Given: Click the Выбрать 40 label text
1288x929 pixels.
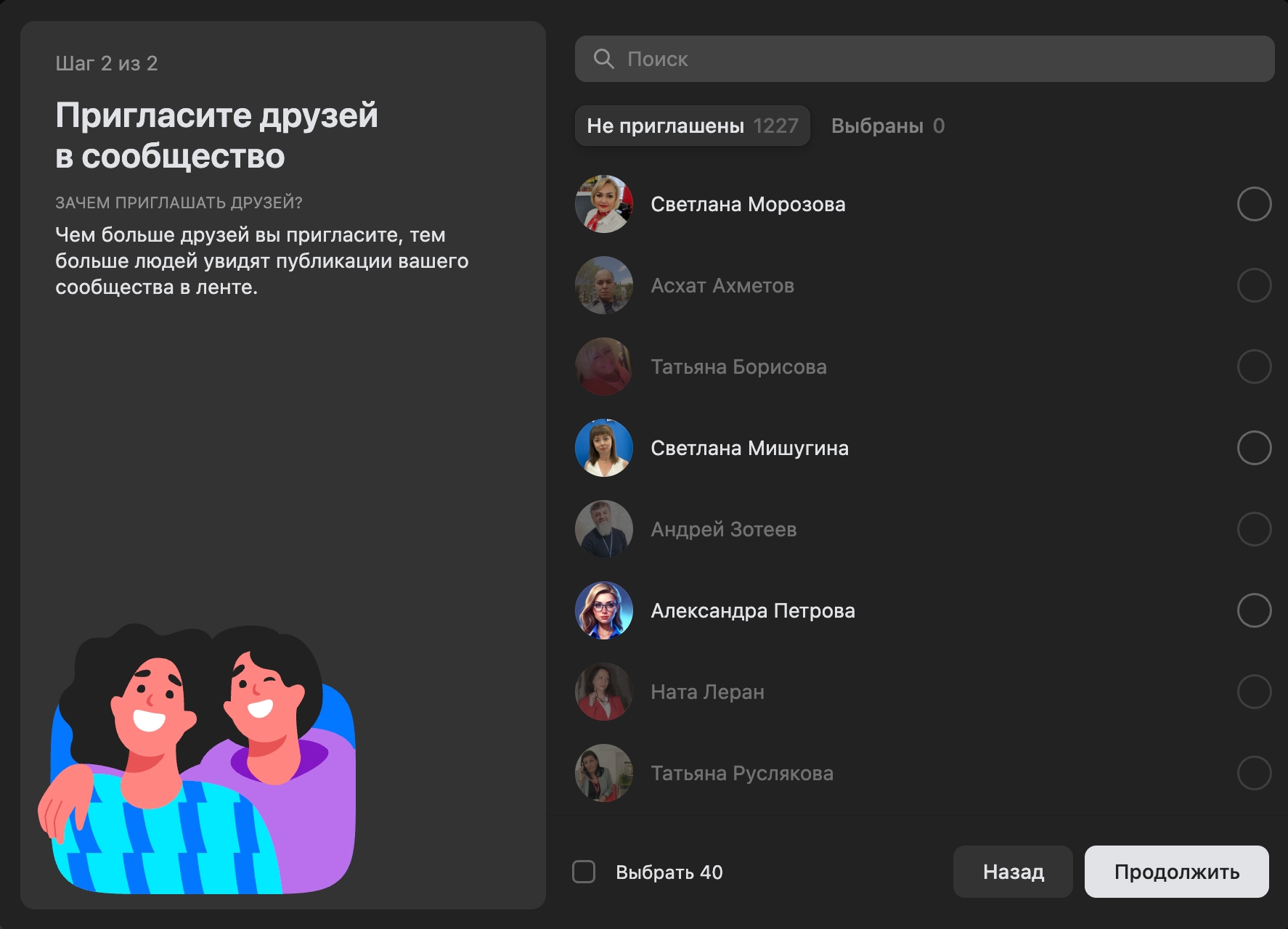Looking at the screenshot, I should pyautogui.click(x=669, y=872).
